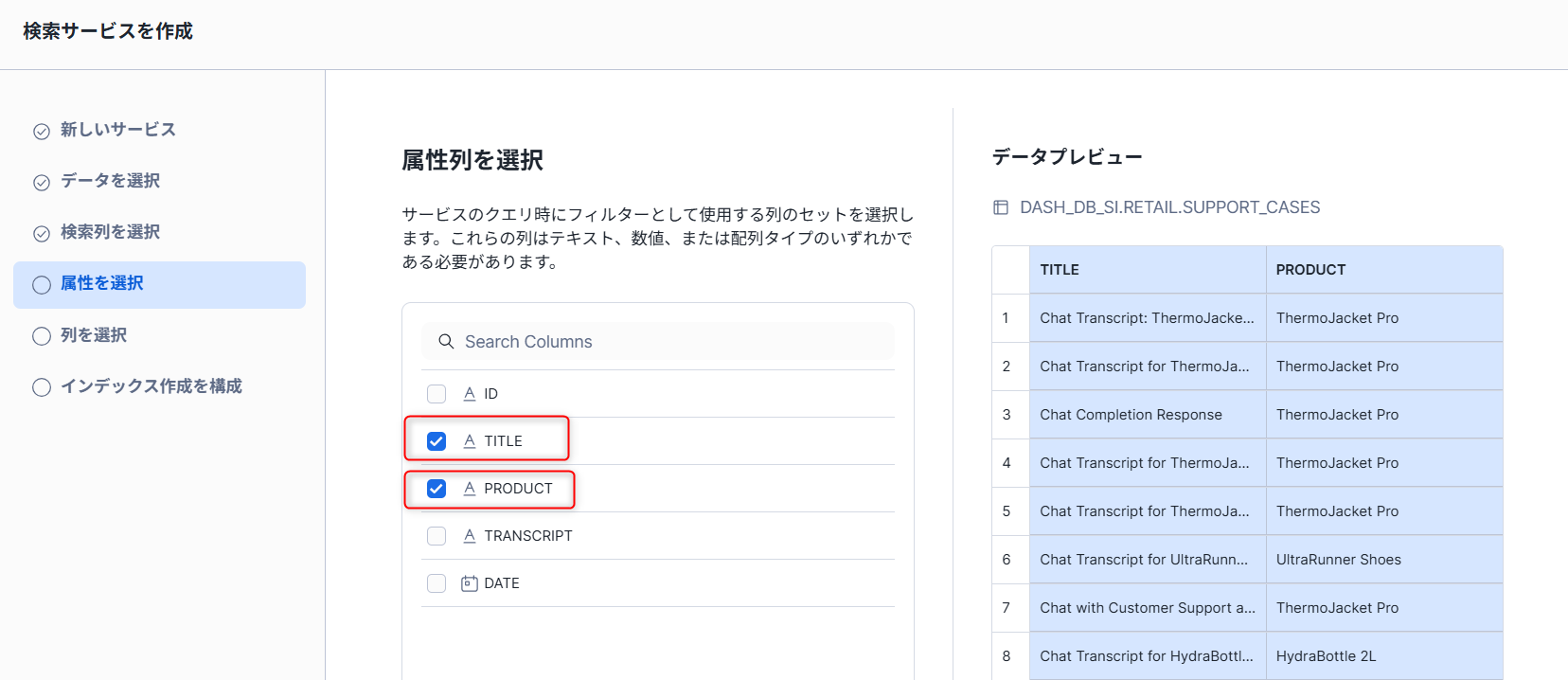Click the text type icon next to TRANSCRIPT
Image resolution: width=1568 pixels, height=680 pixels.
(x=469, y=536)
